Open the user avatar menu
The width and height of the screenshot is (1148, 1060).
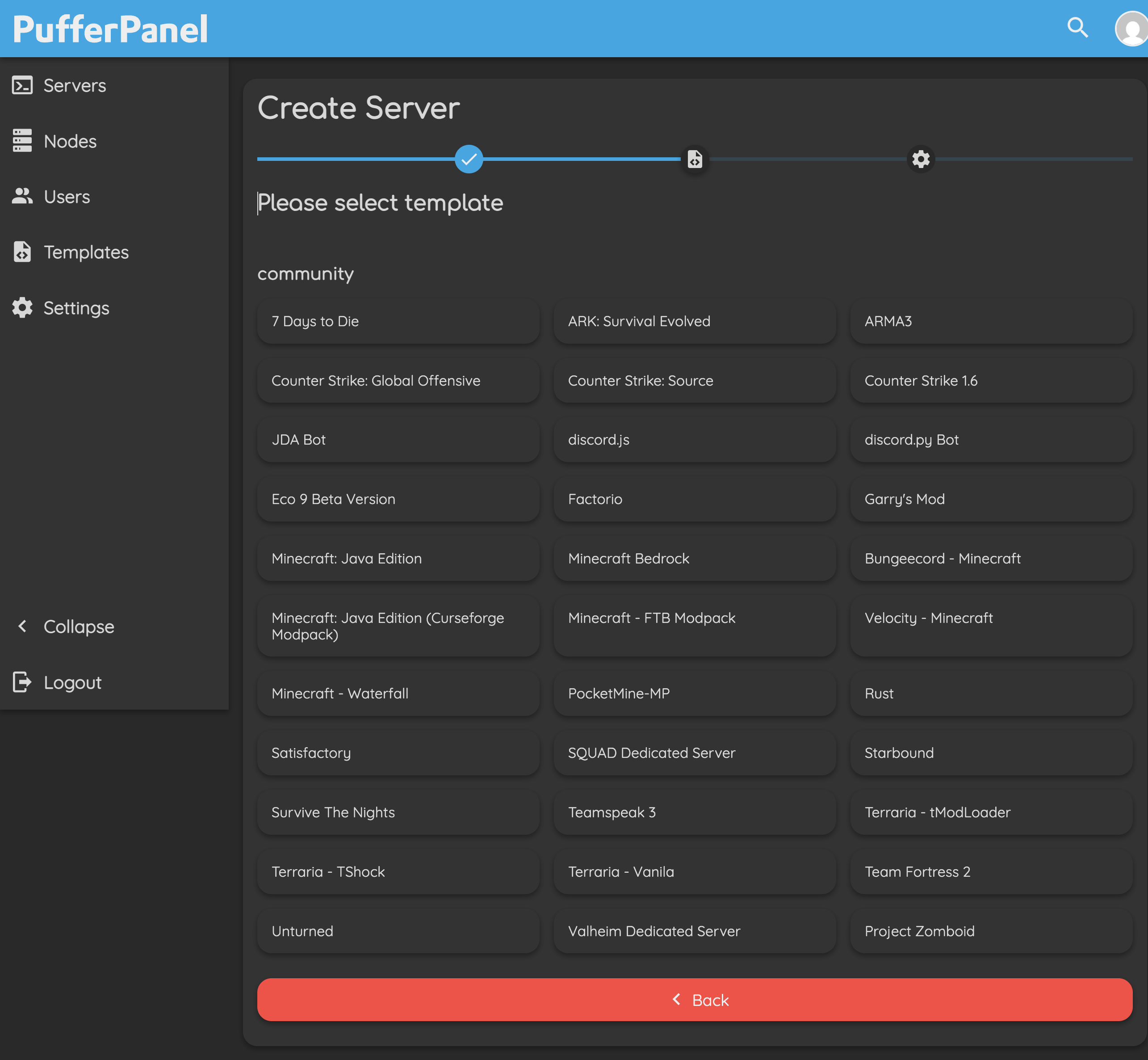(1131, 29)
